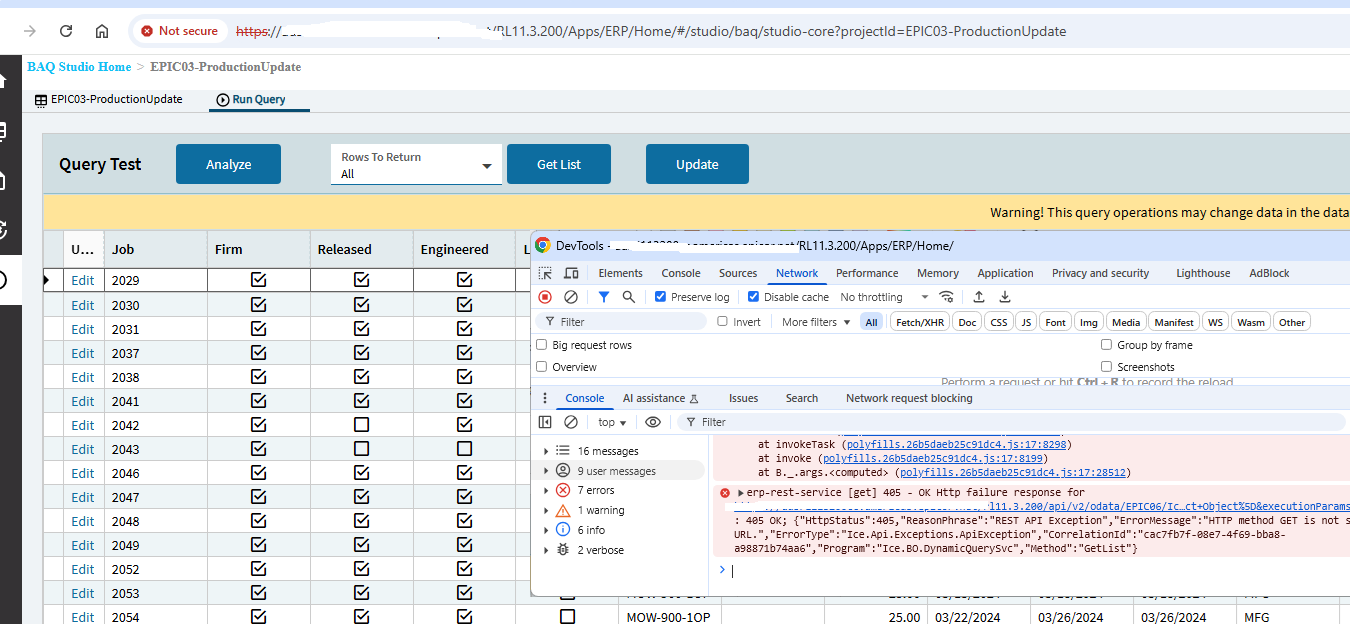This screenshot has height=624, width=1350.
Task: Switch to the Sources panel tab
Action: click(x=738, y=273)
